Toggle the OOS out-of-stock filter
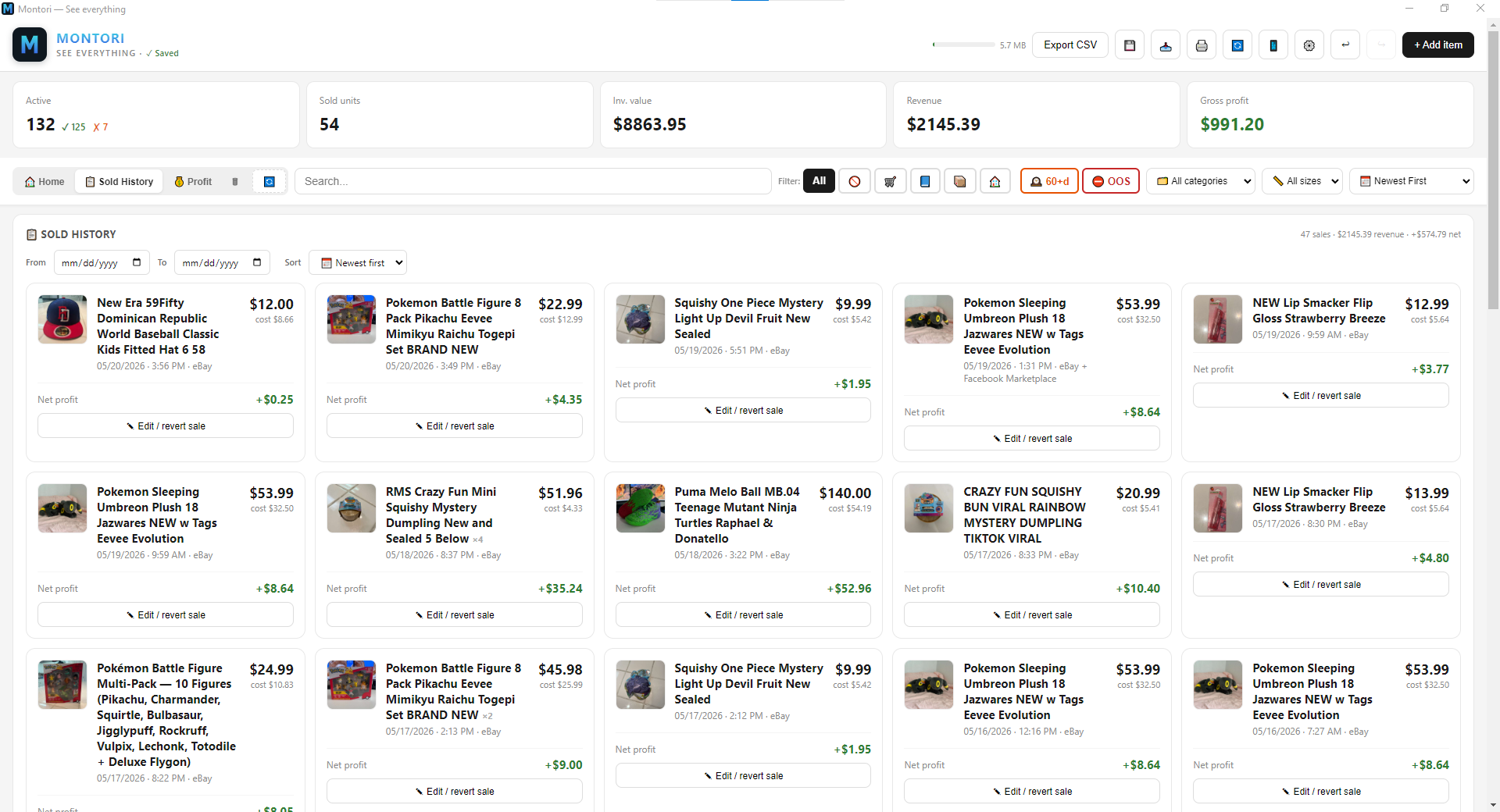Image resolution: width=1500 pixels, height=812 pixels. pos(1111,181)
